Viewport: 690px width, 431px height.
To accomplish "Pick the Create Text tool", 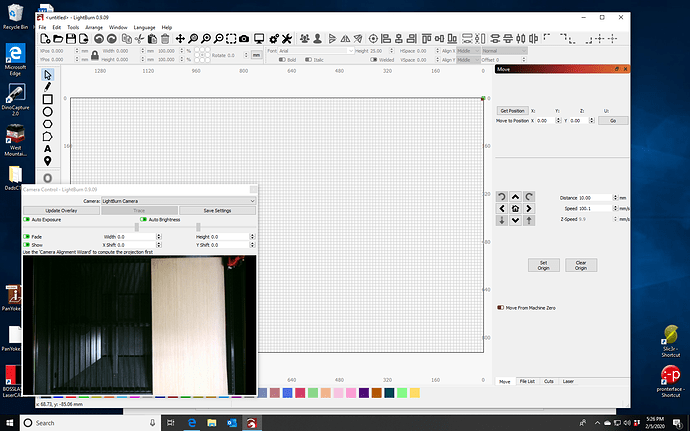I will (48, 148).
